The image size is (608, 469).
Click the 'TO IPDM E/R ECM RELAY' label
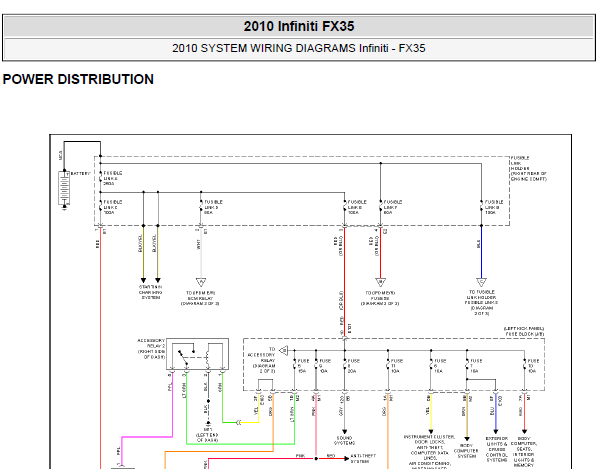click(x=200, y=298)
